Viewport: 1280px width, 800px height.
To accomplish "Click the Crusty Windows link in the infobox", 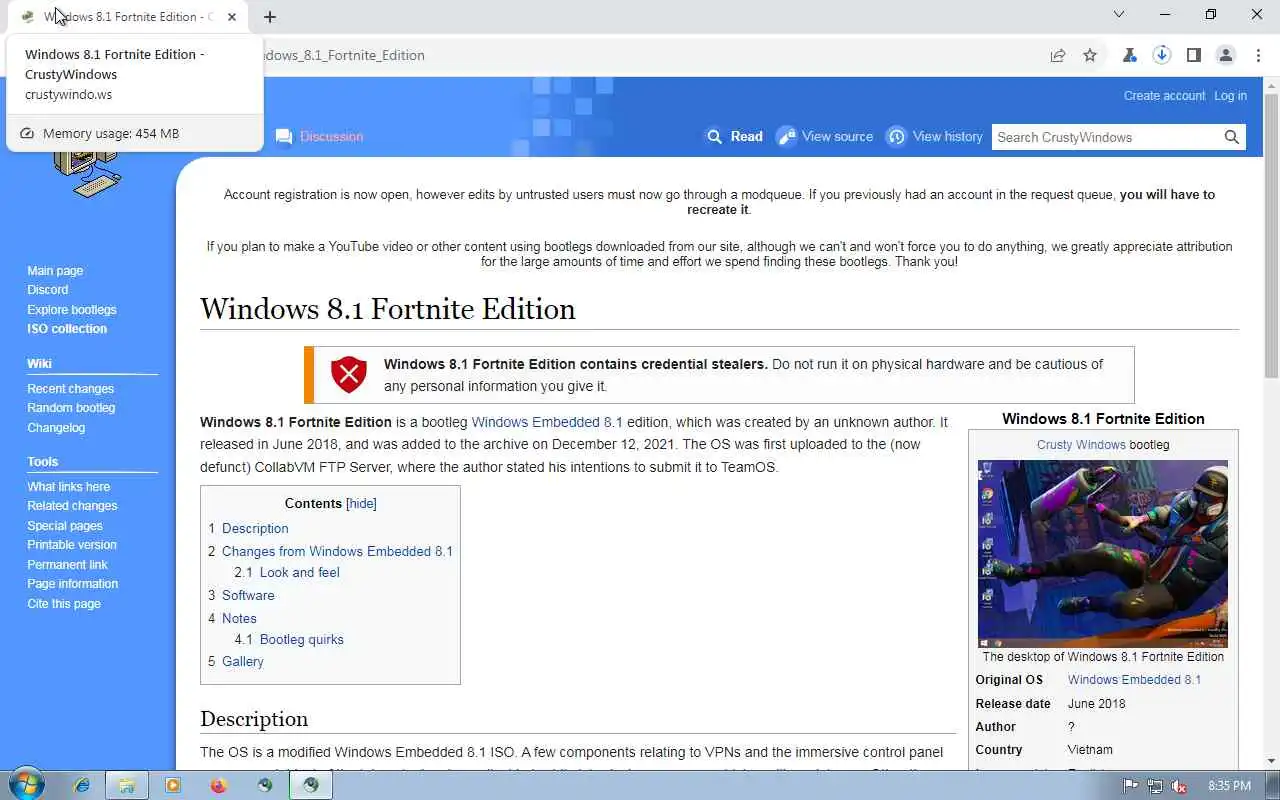I will pyautogui.click(x=1081, y=445).
